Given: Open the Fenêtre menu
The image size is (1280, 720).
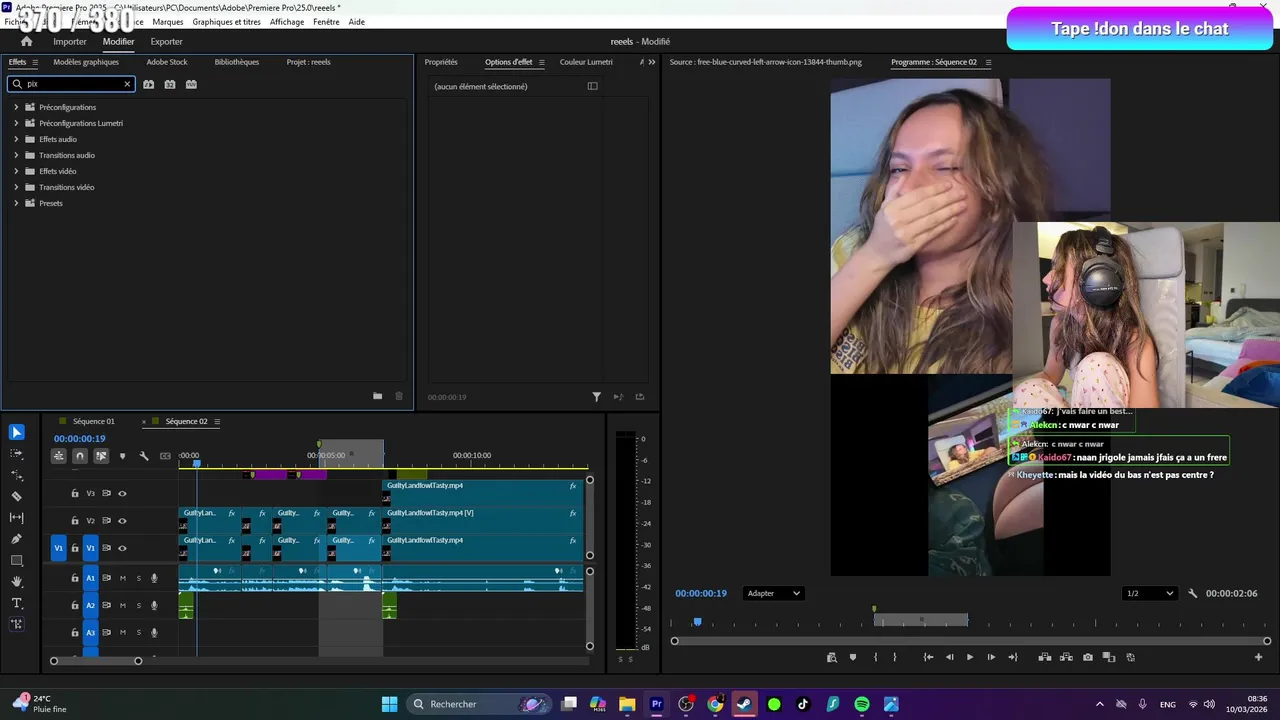Looking at the screenshot, I should tap(326, 22).
